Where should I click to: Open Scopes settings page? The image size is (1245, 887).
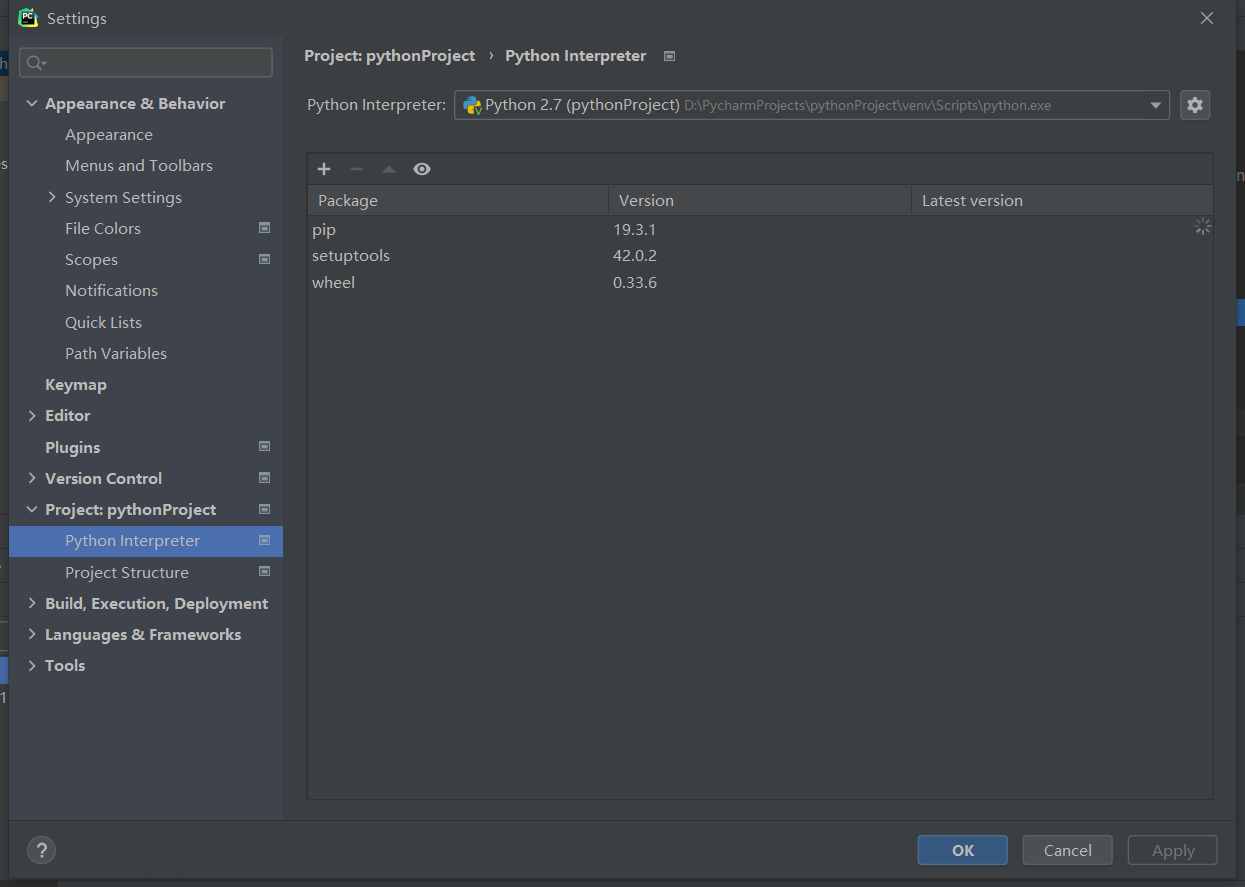coord(91,260)
